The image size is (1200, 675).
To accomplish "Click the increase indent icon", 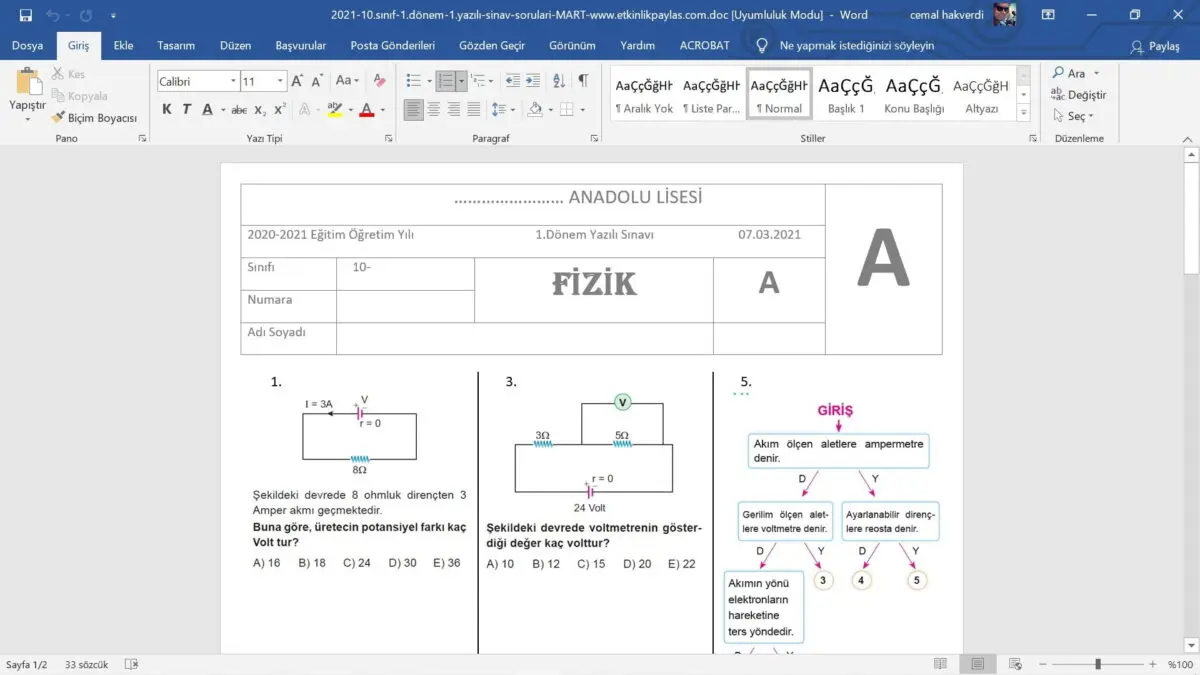I will (535, 81).
